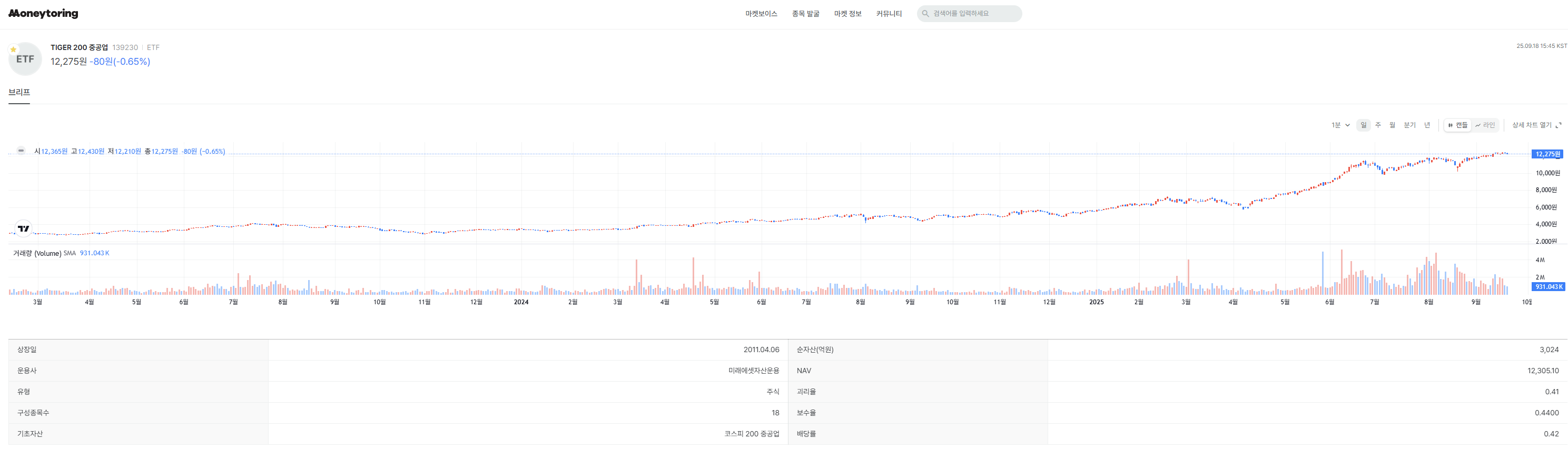This screenshot has height=459, width=1568.
Task: Click the legend high price 12,430원
Action: coord(91,152)
